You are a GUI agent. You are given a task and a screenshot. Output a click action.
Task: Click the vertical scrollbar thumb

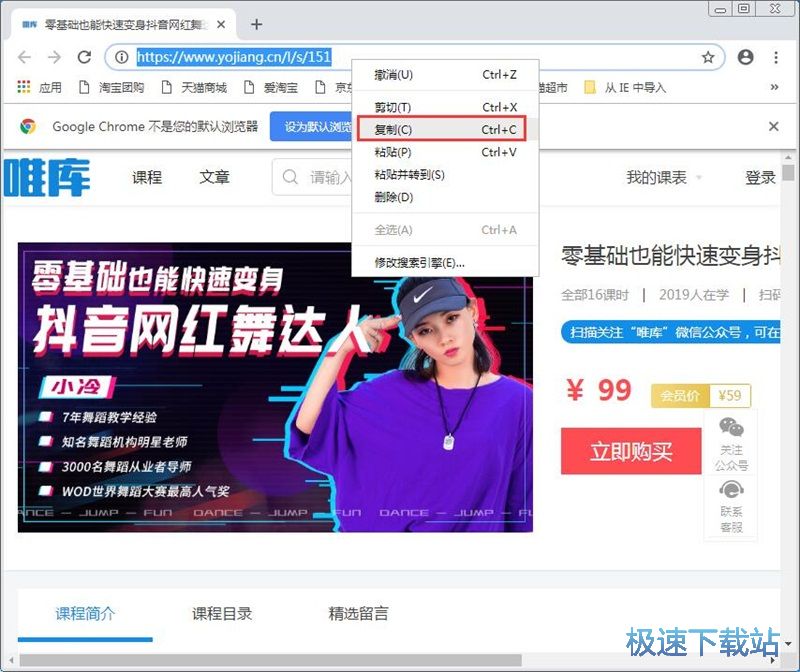pos(789,172)
